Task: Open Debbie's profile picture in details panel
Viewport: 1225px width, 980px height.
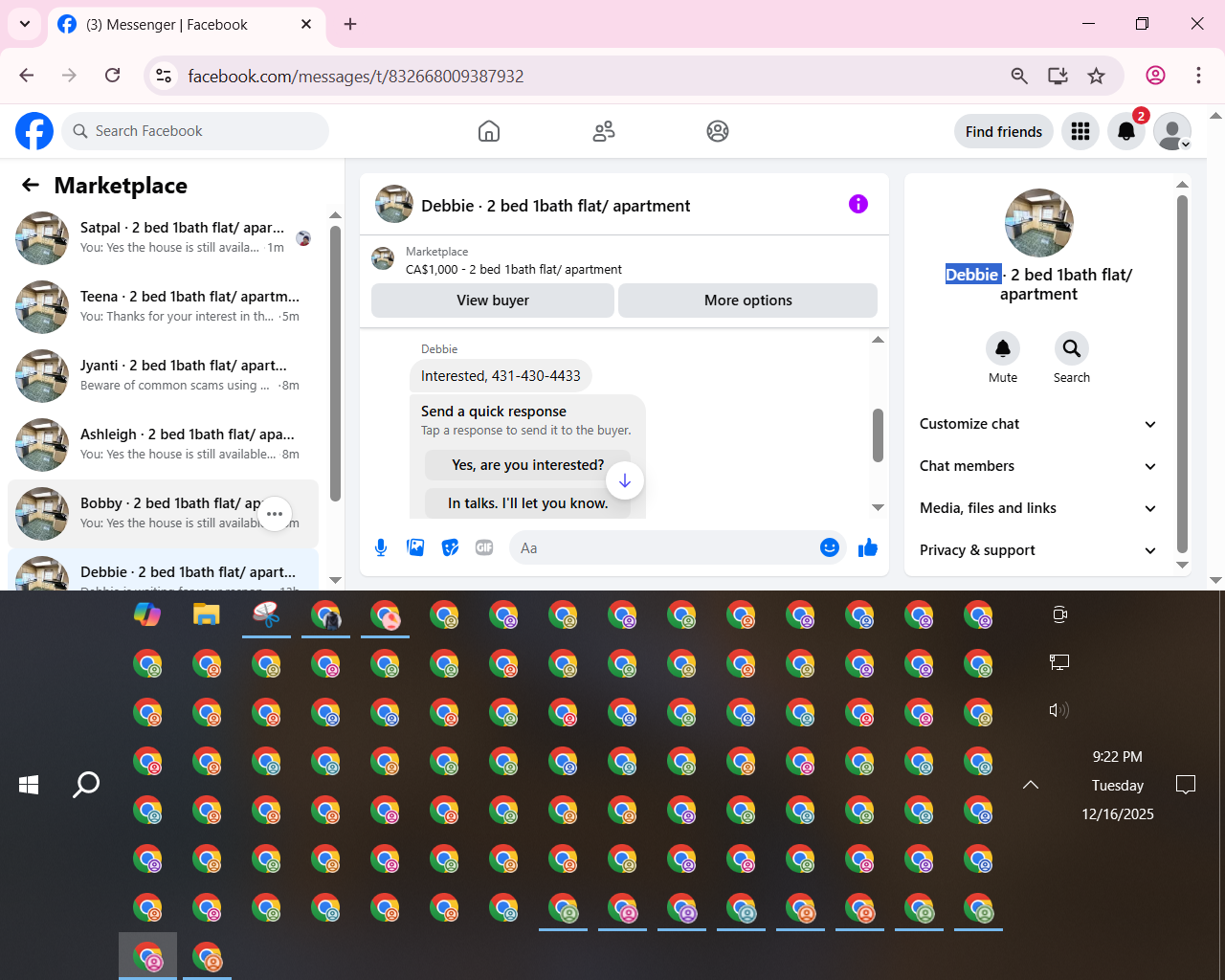Action: 1039,223
